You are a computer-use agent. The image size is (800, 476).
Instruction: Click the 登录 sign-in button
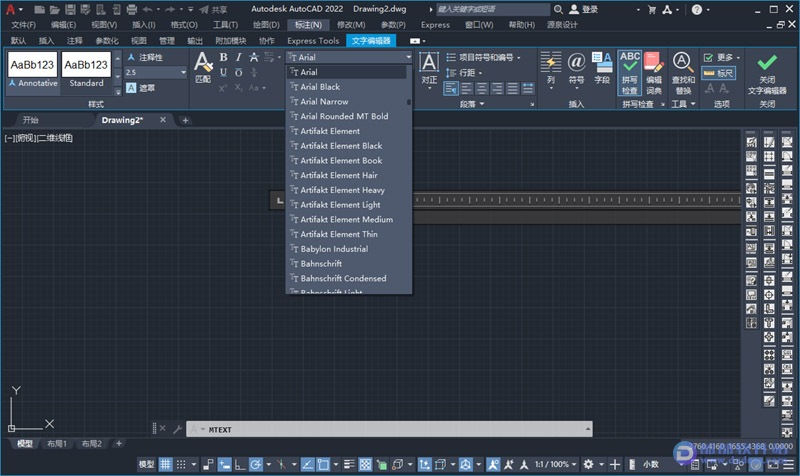click(583, 9)
